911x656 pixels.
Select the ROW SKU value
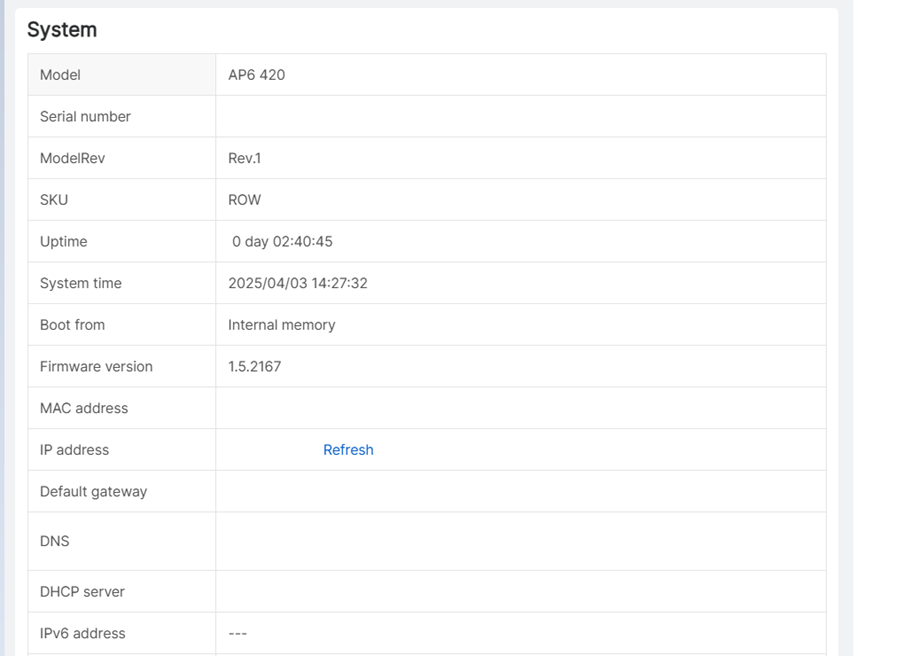click(244, 200)
